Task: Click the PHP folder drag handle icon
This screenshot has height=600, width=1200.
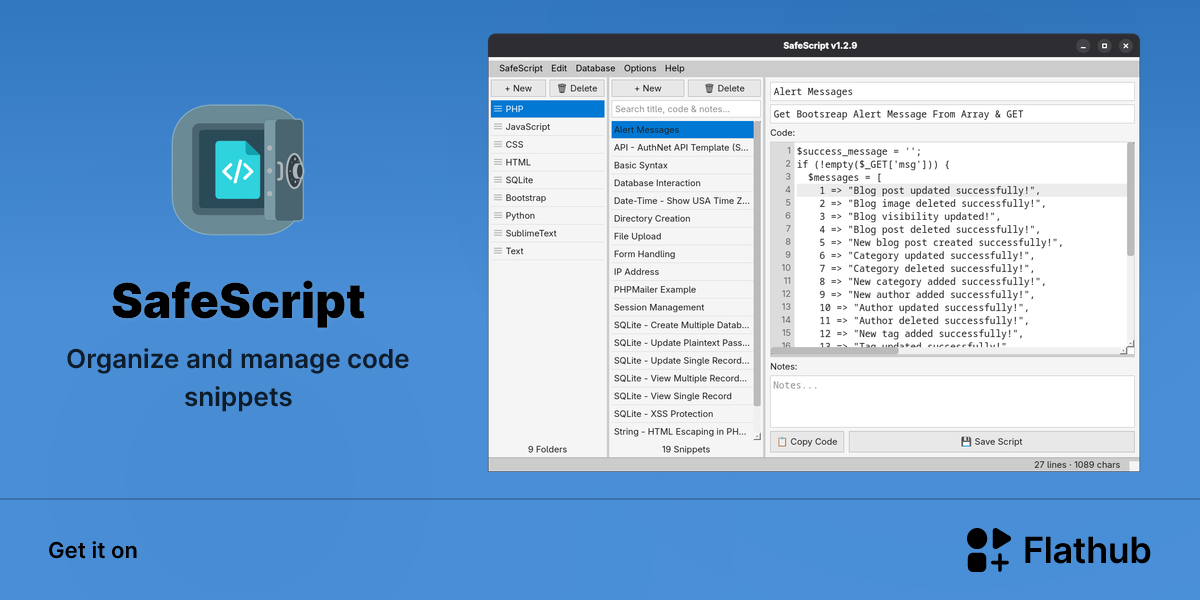Action: 498,109
